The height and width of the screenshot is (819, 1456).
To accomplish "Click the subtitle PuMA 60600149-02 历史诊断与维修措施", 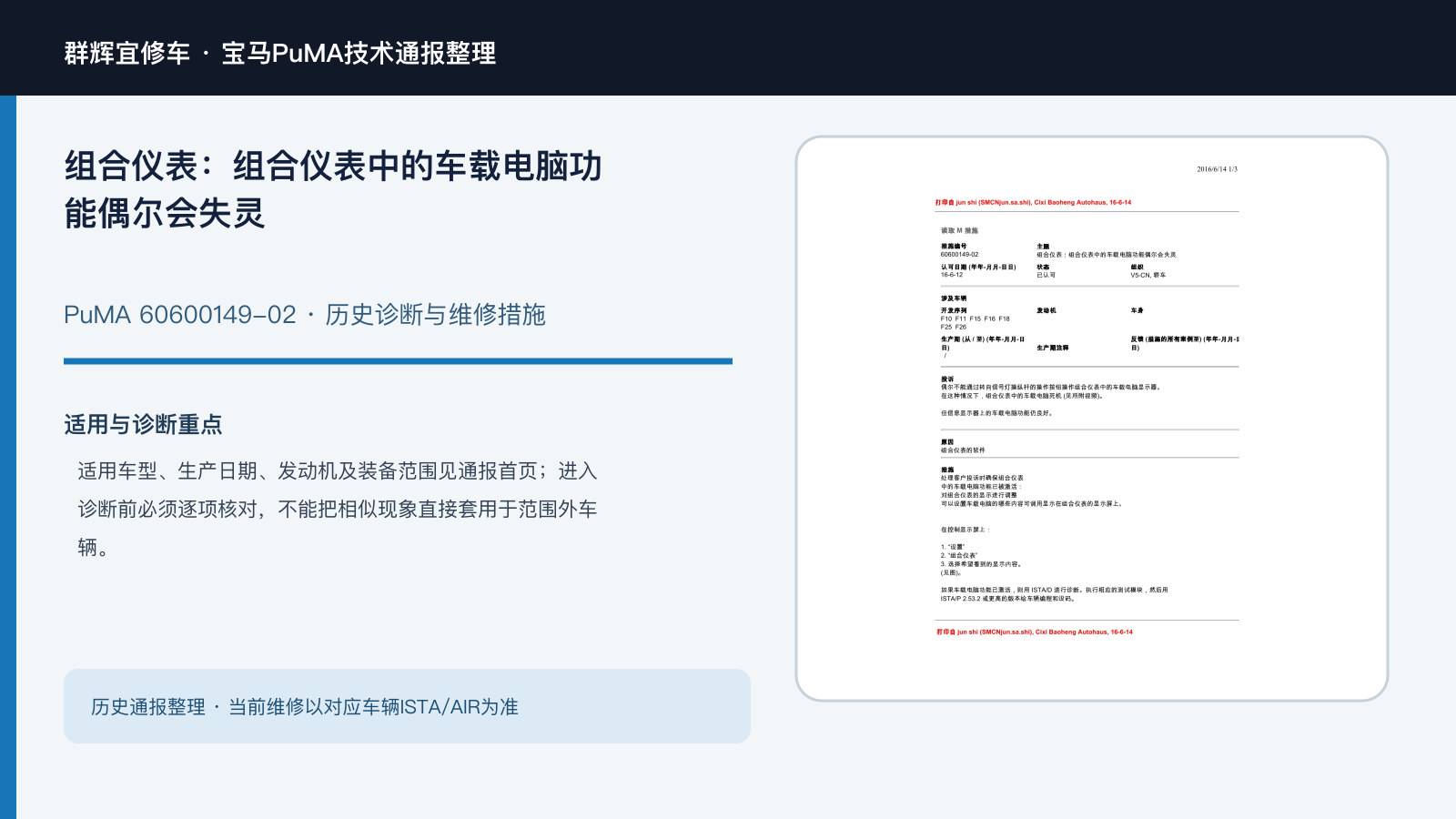I will click(x=305, y=314).
